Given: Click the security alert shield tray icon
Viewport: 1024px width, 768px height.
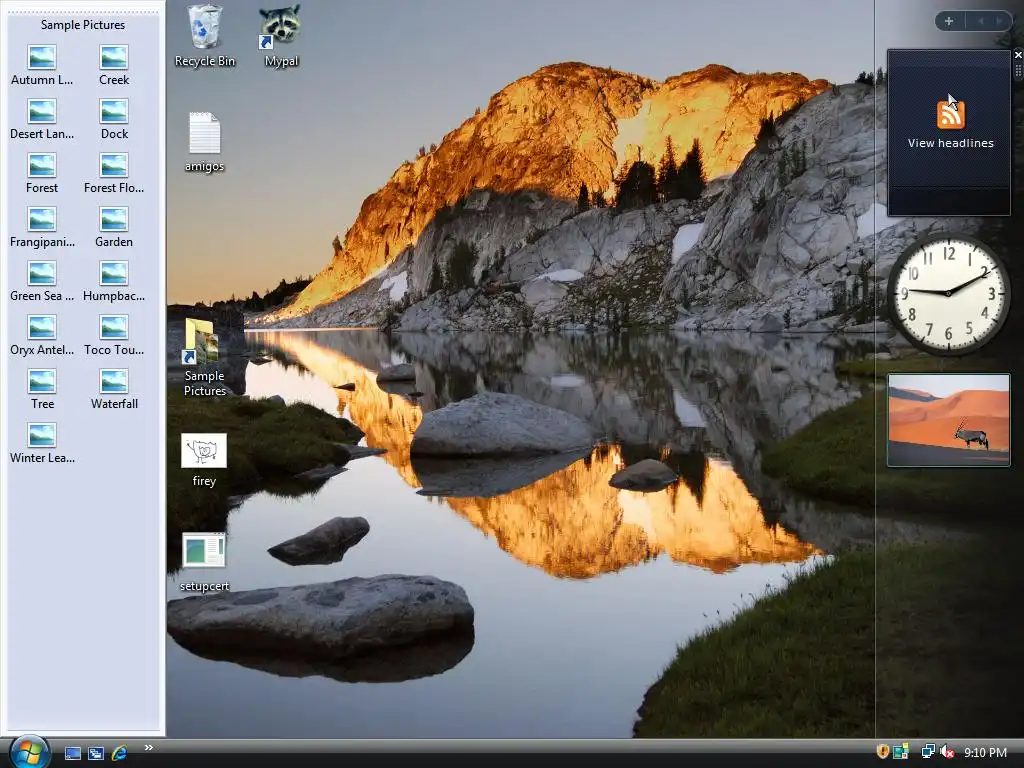Looking at the screenshot, I should [x=882, y=752].
